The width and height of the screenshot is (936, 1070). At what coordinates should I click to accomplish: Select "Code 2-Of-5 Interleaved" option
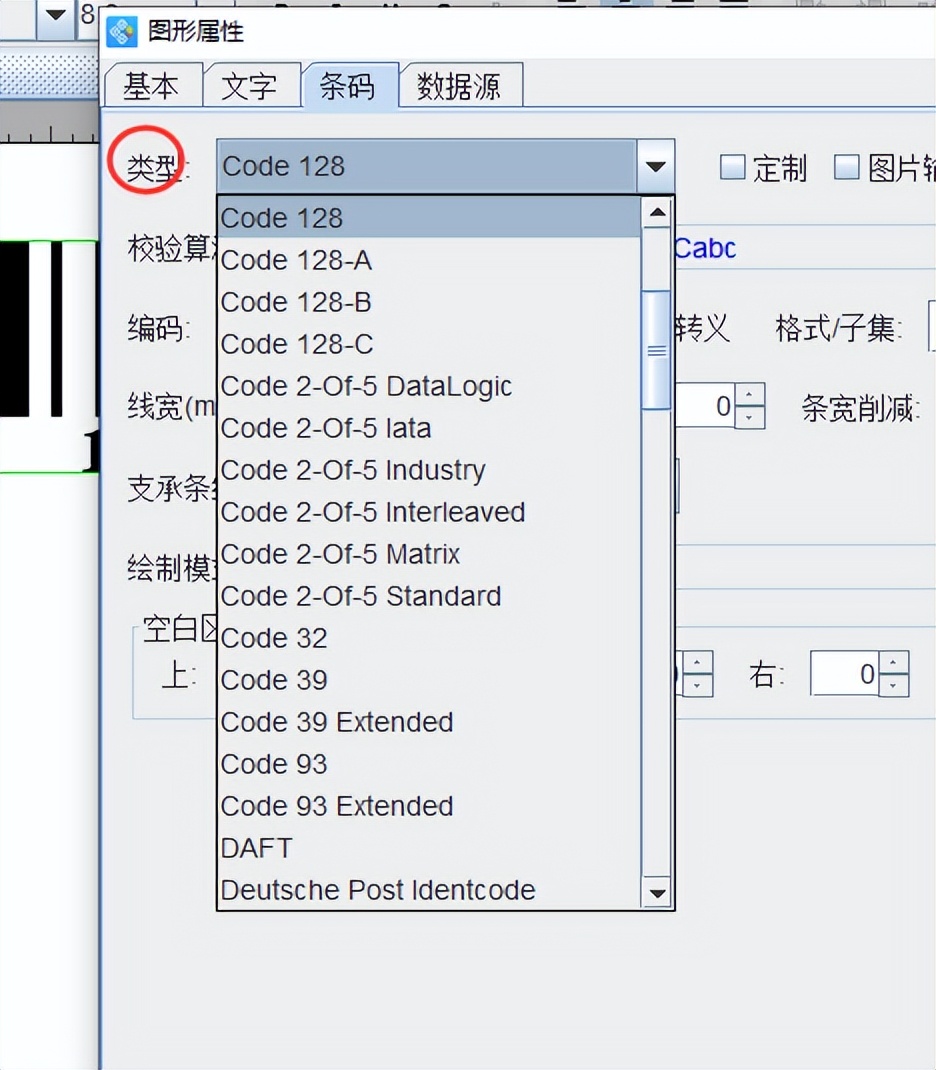[x=372, y=512]
